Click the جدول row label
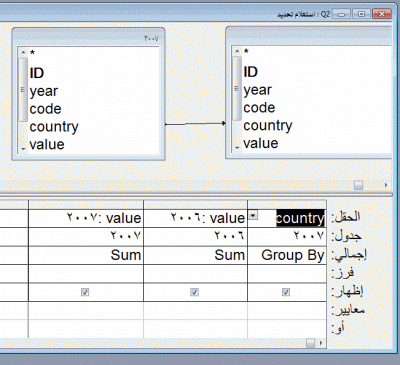Viewport: 400px width, 365px height. click(346, 236)
